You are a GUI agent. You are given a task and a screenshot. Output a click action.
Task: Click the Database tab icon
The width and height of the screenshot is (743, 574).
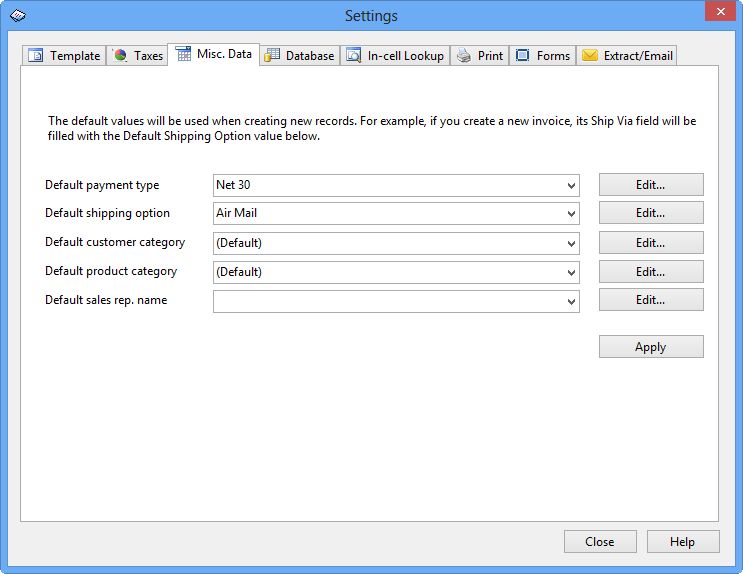[x=272, y=55]
